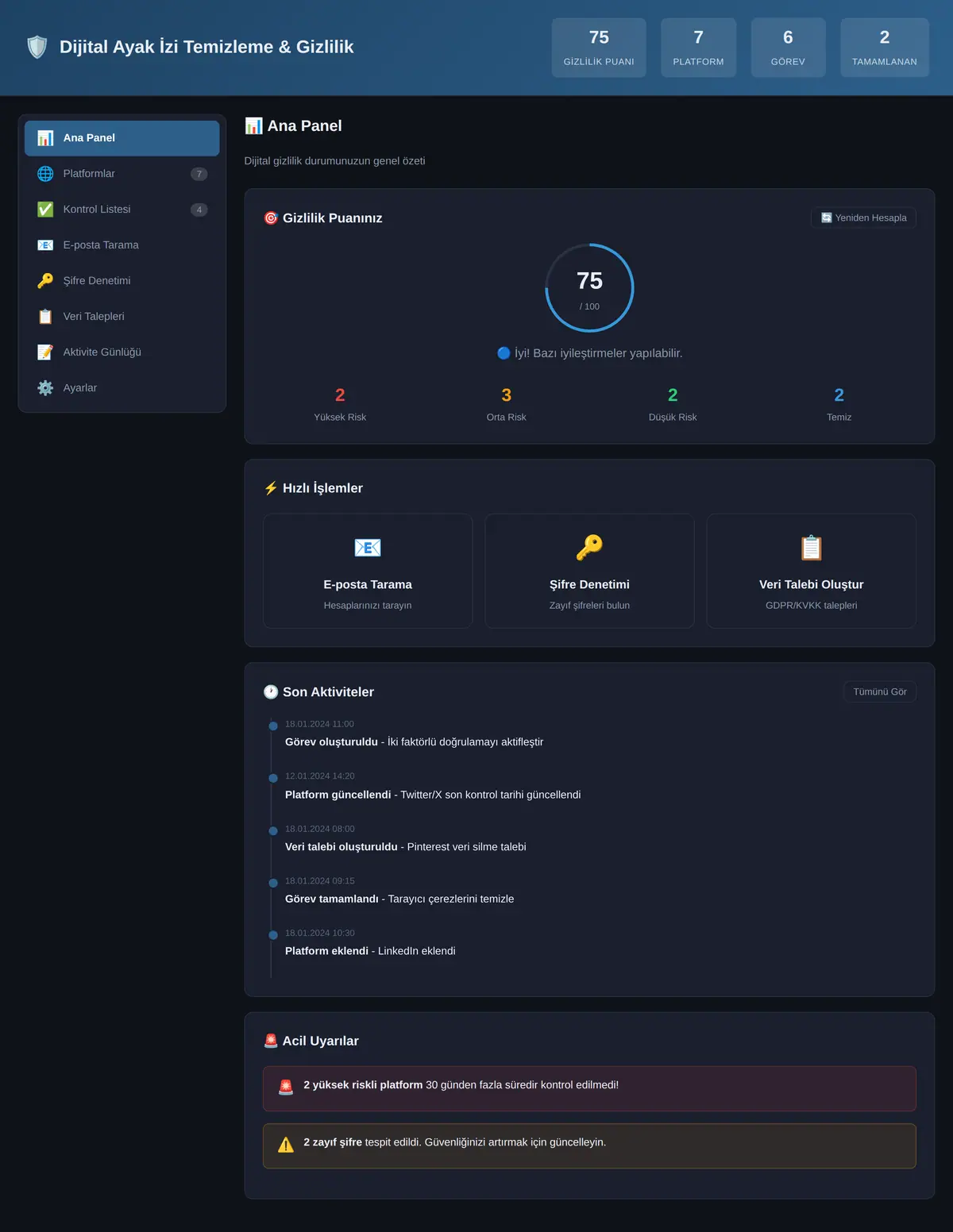Click the Düşük Risk count
953x1232 pixels.
[x=673, y=395]
